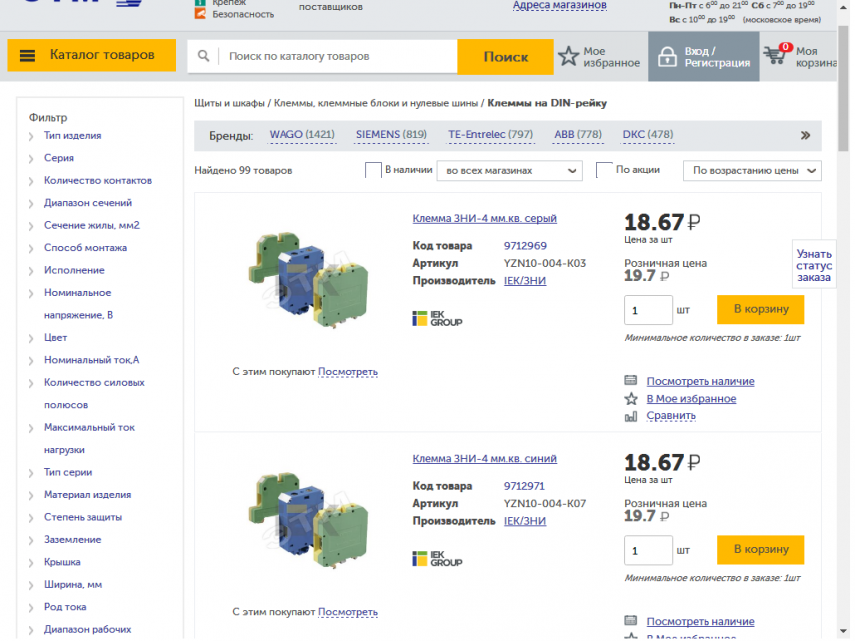Open the 'Каталог товаров' menu
The height and width of the screenshot is (641, 855).
91,56
